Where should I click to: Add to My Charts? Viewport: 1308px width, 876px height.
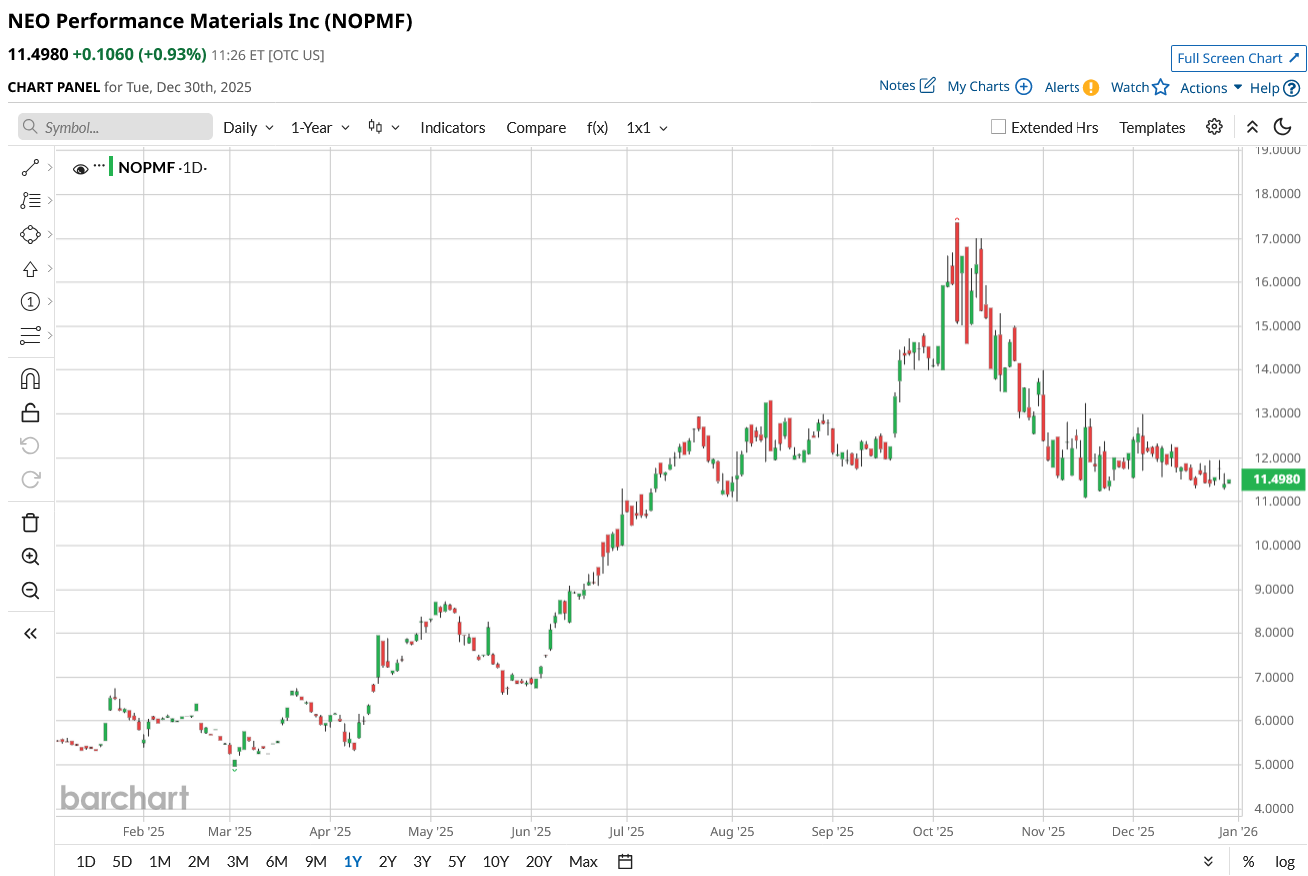pos(989,87)
